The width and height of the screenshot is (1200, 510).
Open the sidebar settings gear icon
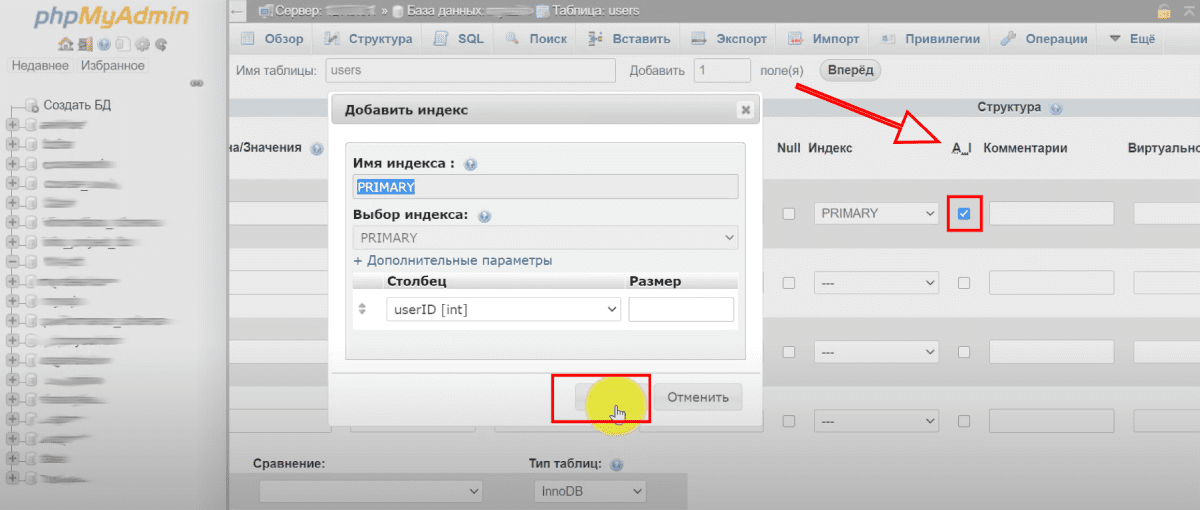[x=143, y=45]
